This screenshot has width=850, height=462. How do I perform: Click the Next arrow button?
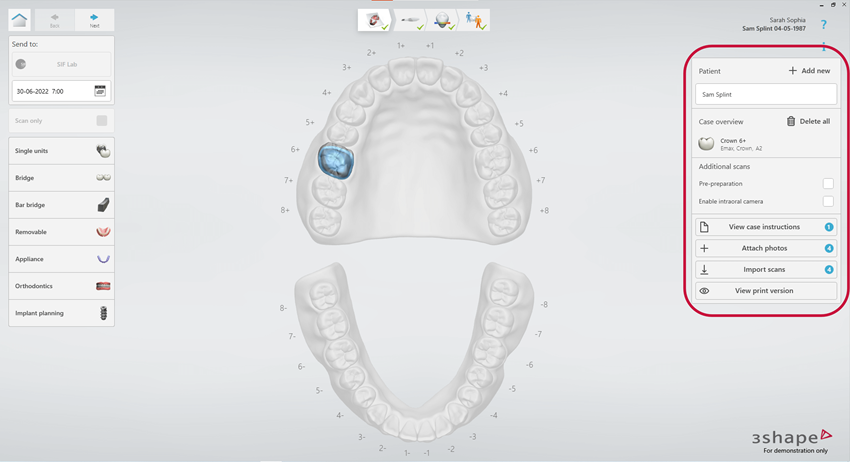click(x=94, y=20)
